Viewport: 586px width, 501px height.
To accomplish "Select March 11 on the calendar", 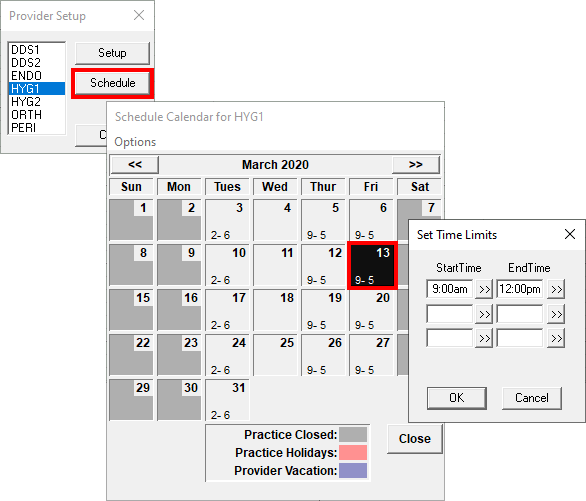I will point(275,265).
